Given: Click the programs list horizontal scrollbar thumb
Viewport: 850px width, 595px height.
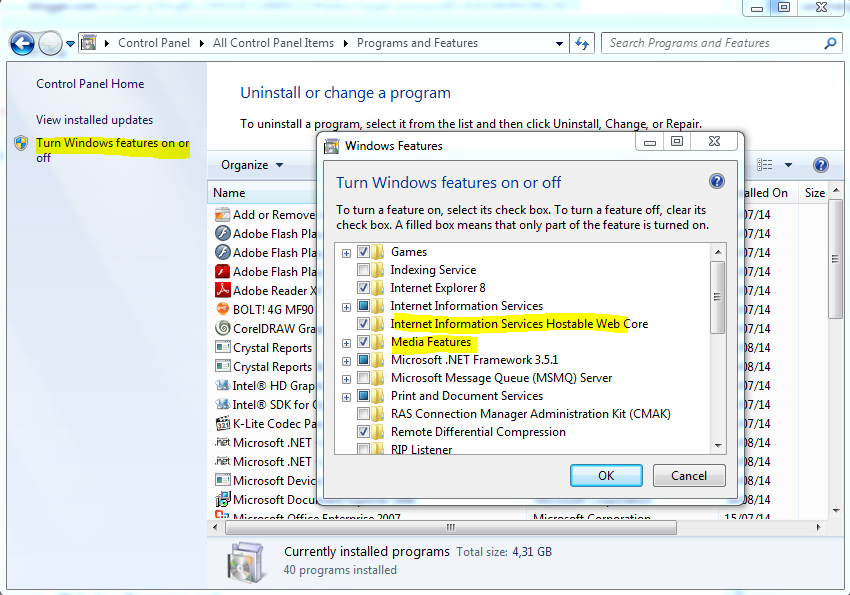Looking at the screenshot, I should pos(450,527).
